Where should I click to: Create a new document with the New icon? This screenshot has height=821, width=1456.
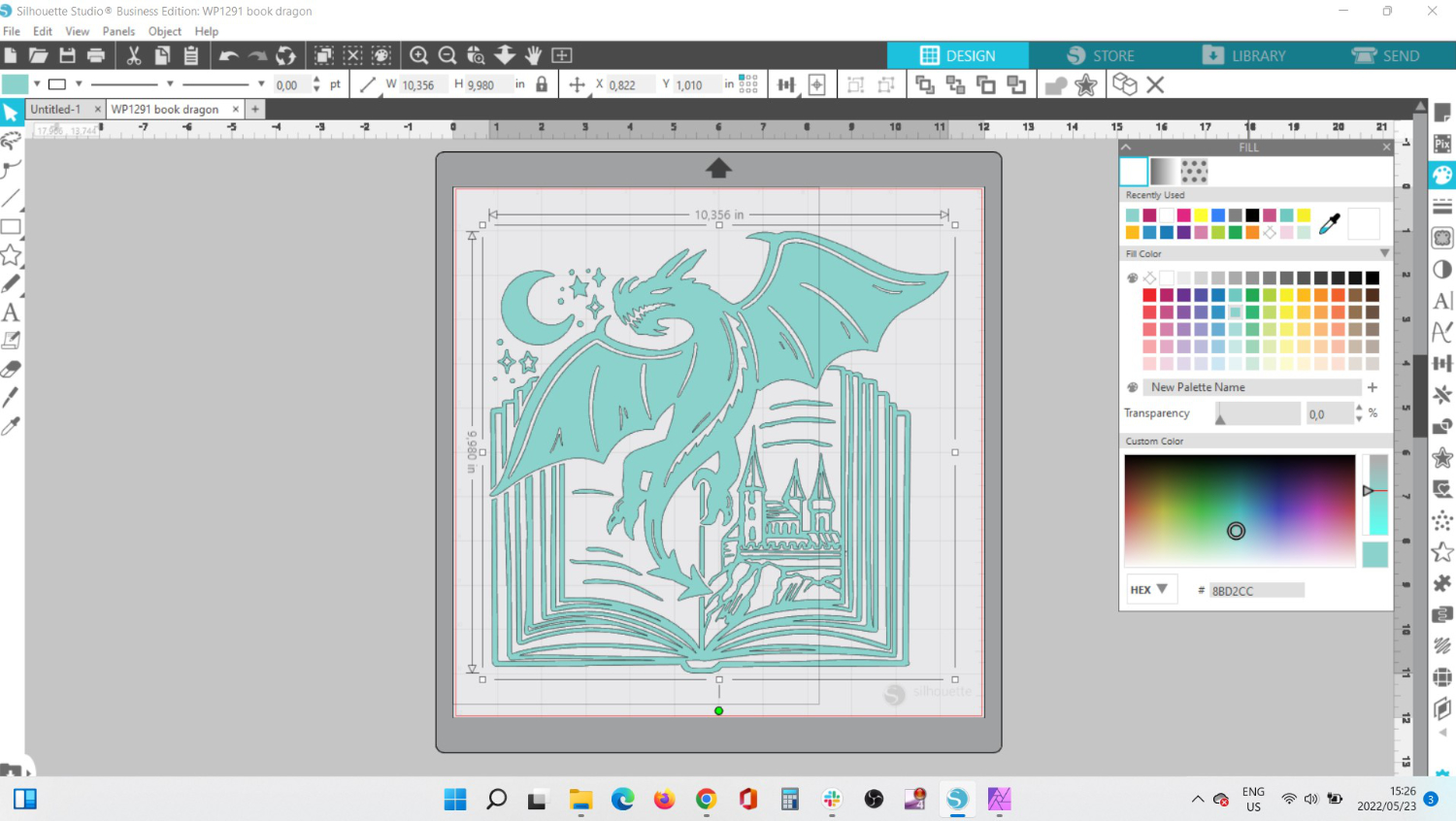click(x=11, y=55)
